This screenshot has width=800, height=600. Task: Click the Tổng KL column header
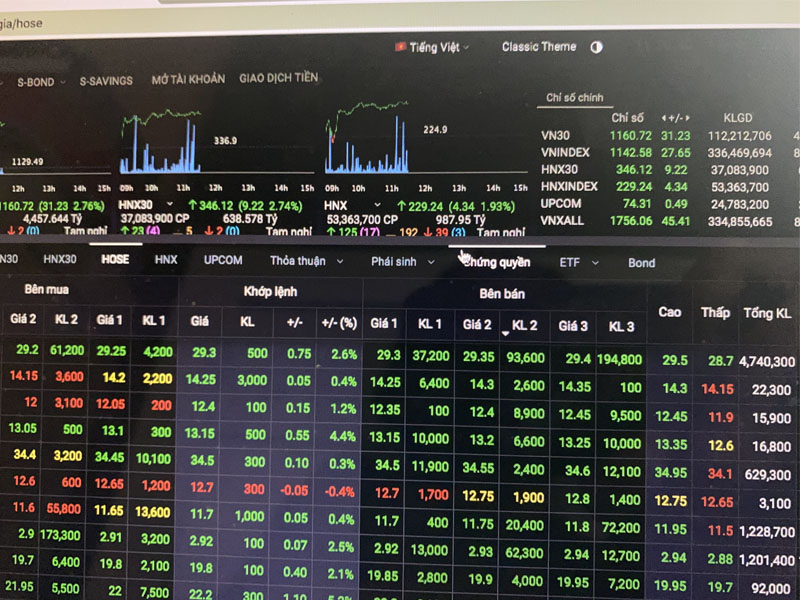767,313
